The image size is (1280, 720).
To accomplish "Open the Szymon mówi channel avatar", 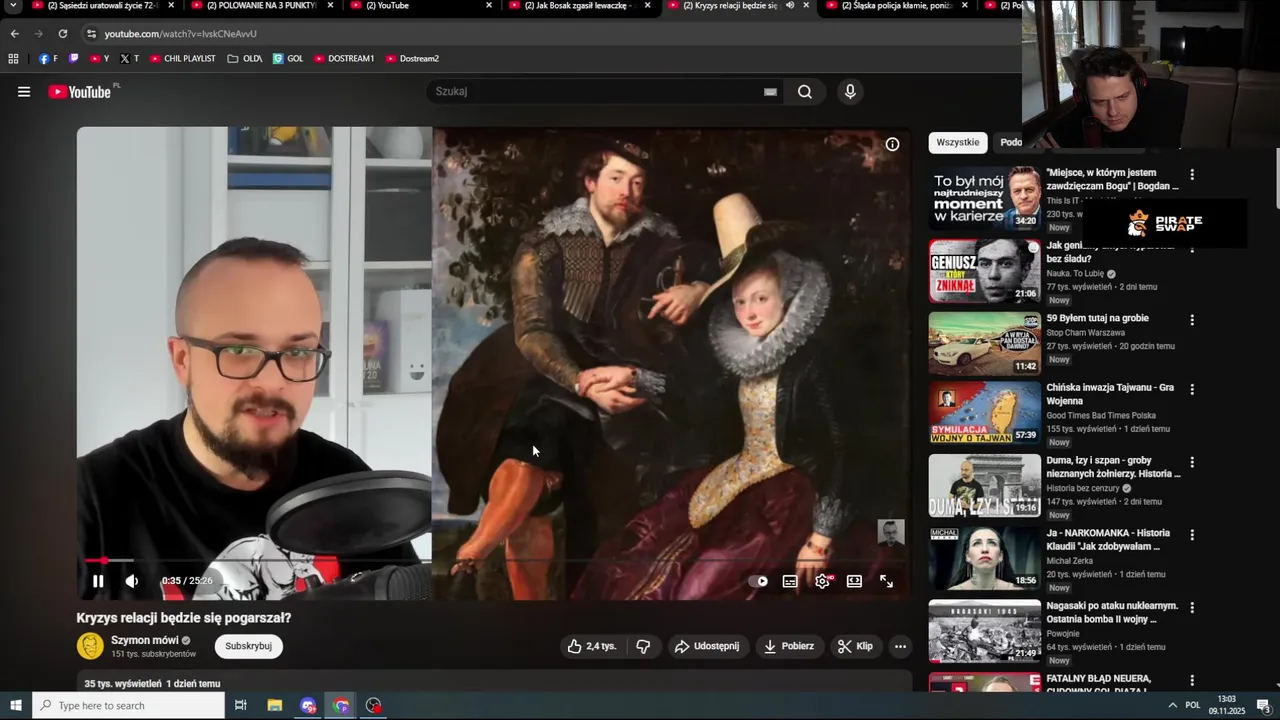I will pos(90,646).
